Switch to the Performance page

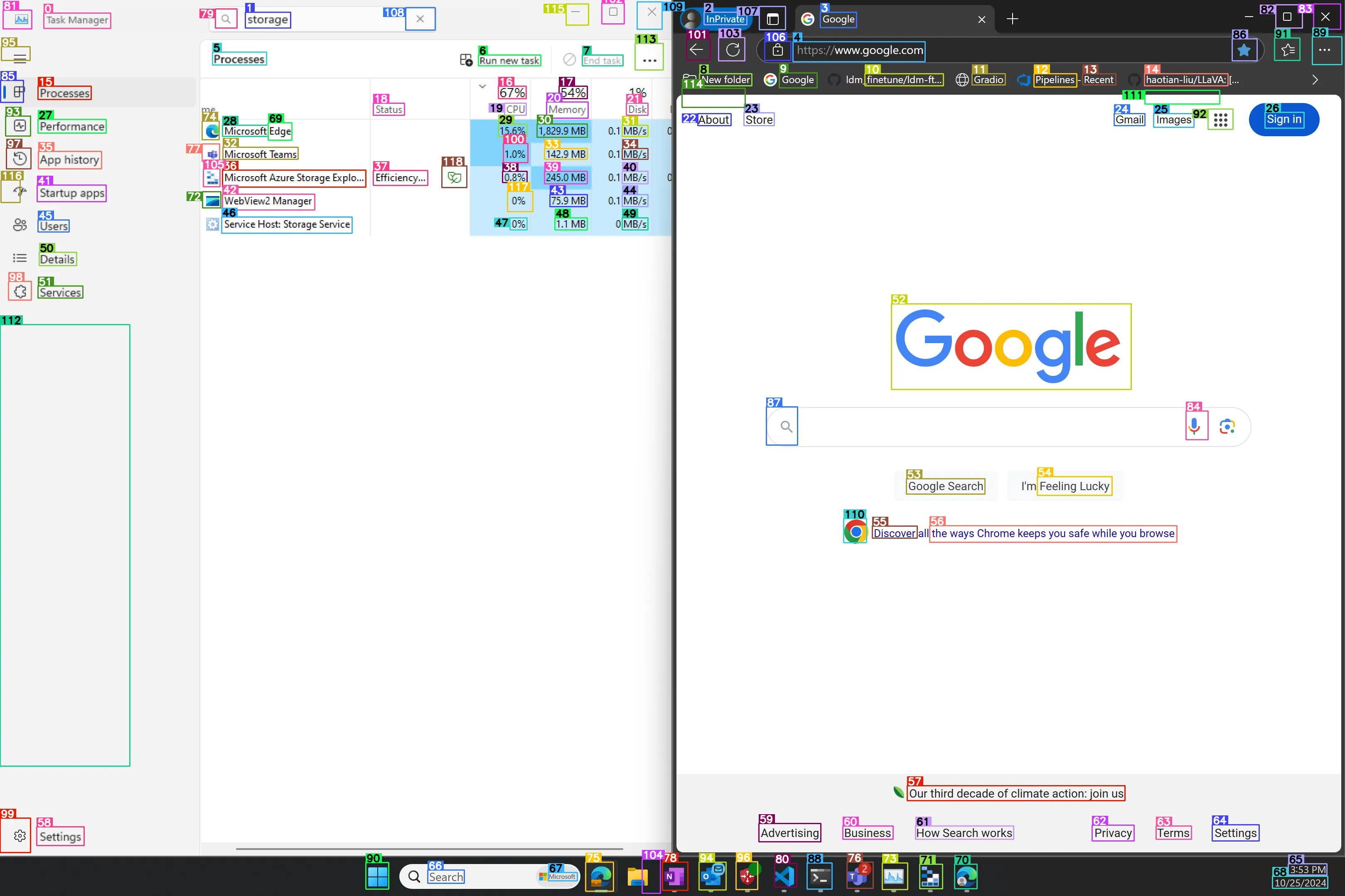tap(71, 126)
